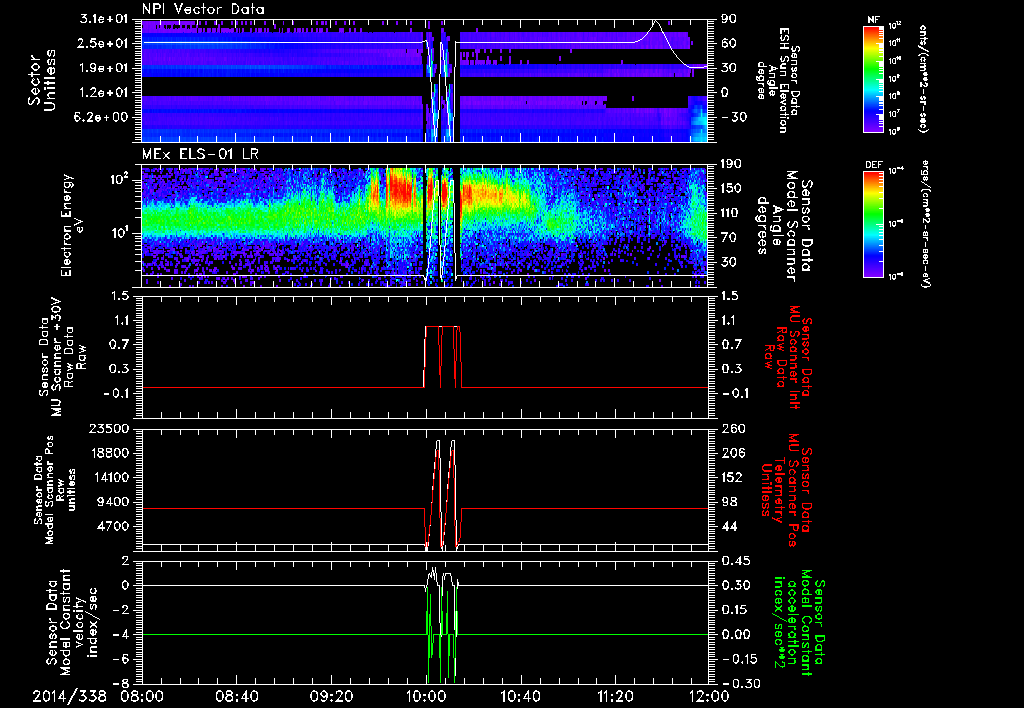Click the 150 scanner angle tick value
Screen dimensions: 1024x708
pos(732,188)
